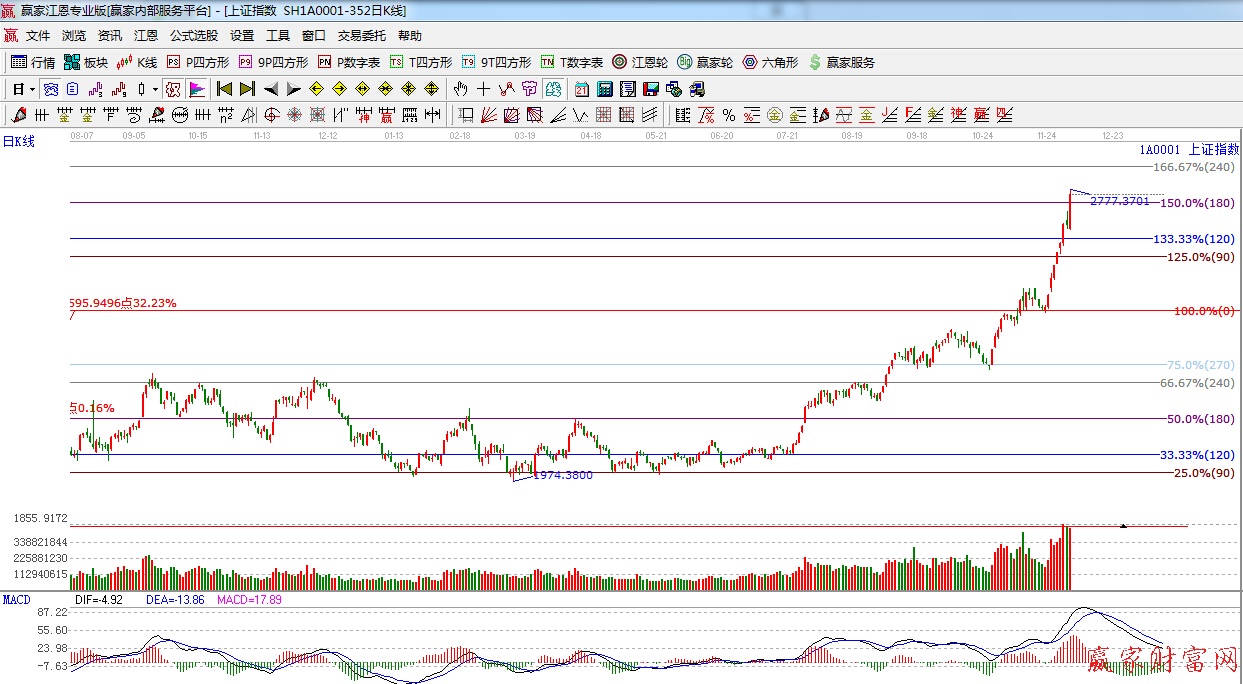Open the 江恩轮 Gann wheel tool
The image size is (1243, 684).
click(x=640, y=62)
